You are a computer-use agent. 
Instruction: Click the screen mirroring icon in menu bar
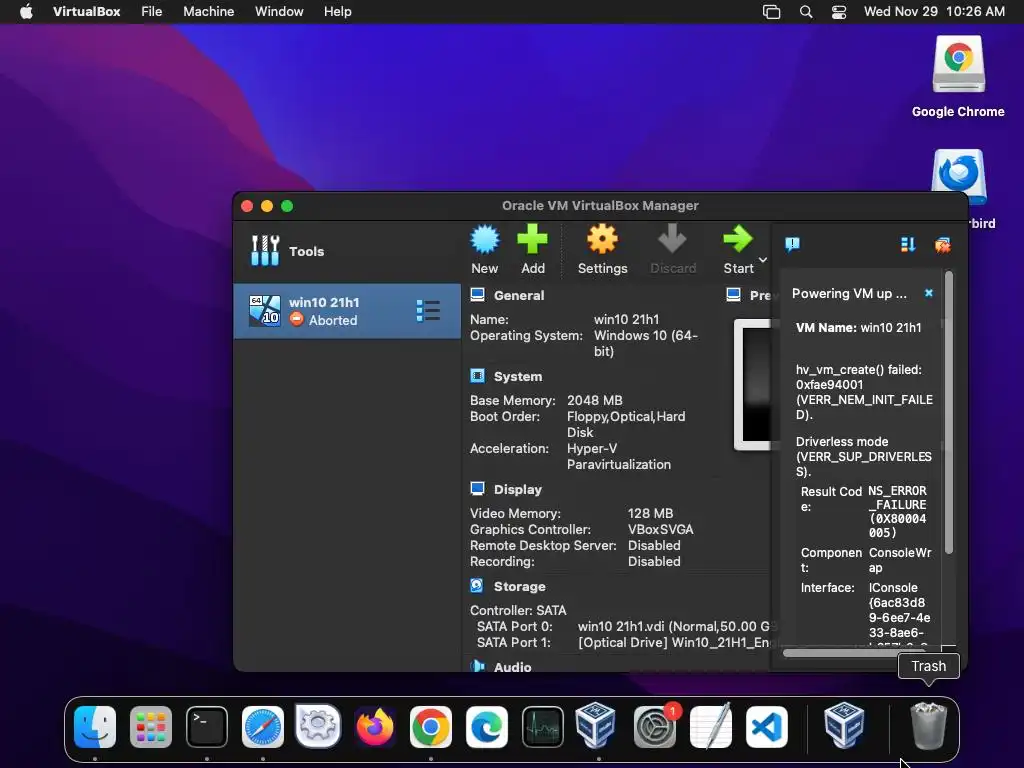click(x=771, y=12)
